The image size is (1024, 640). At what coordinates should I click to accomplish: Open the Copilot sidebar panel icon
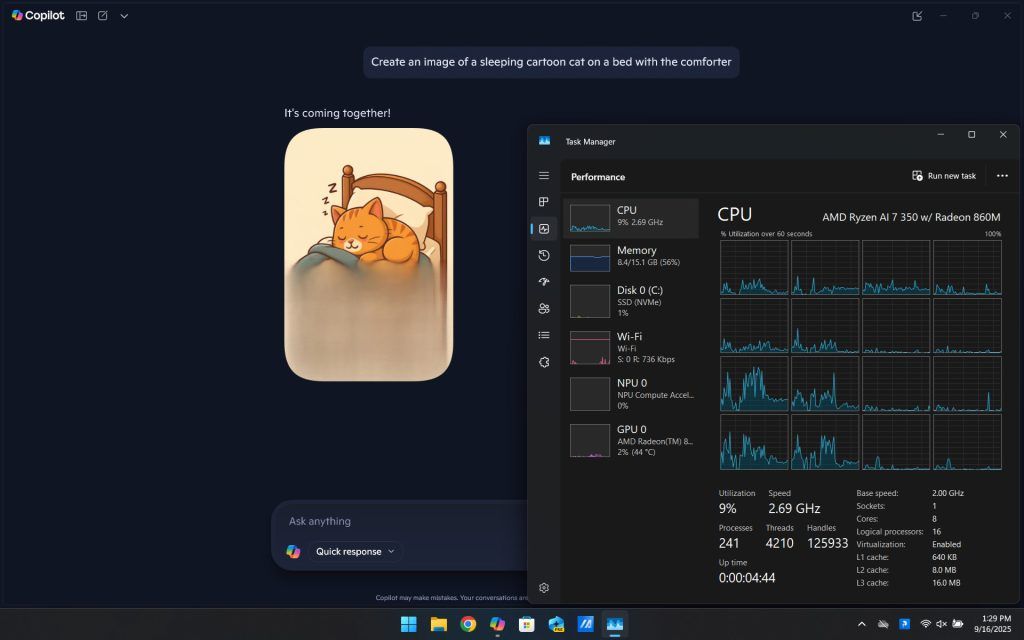pos(82,16)
